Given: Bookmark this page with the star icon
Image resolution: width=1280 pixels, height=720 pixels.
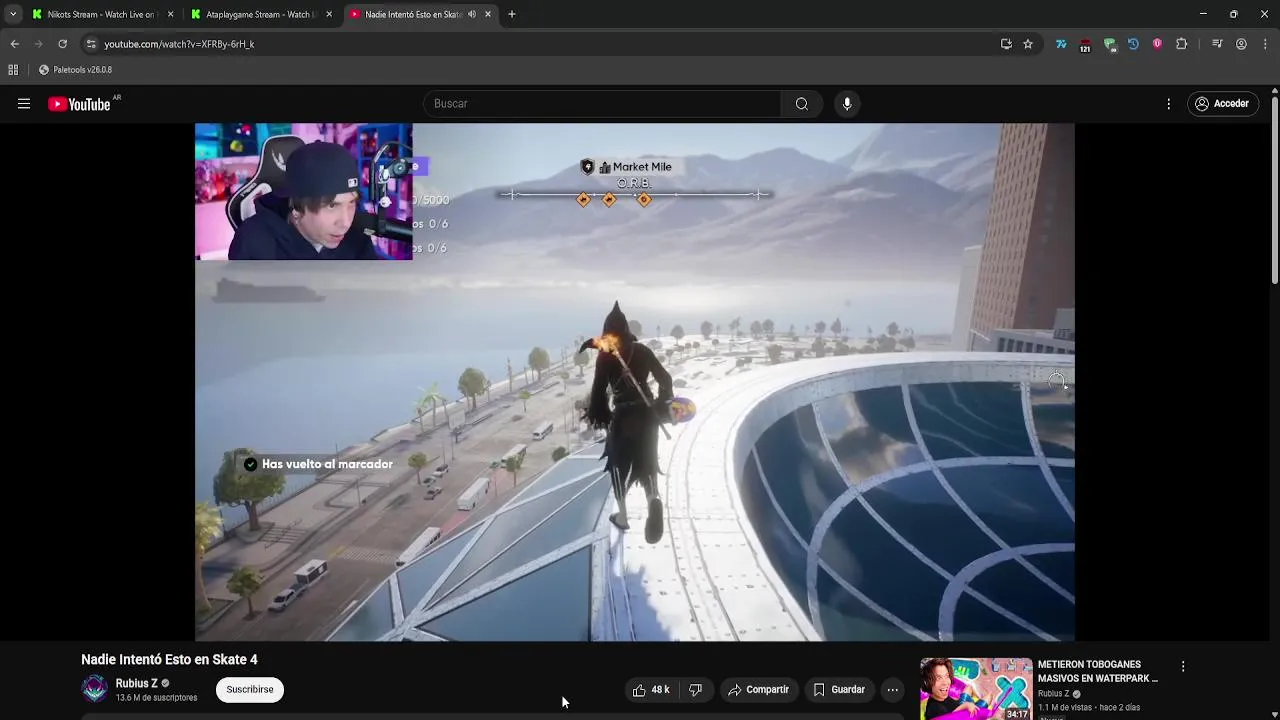Looking at the screenshot, I should tap(1028, 44).
